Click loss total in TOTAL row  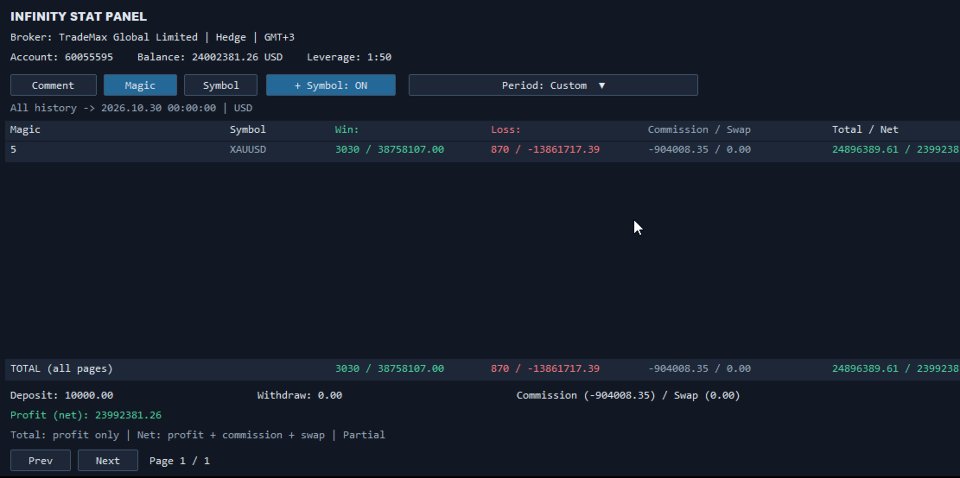pyautogui.click(x=545, y=369)
